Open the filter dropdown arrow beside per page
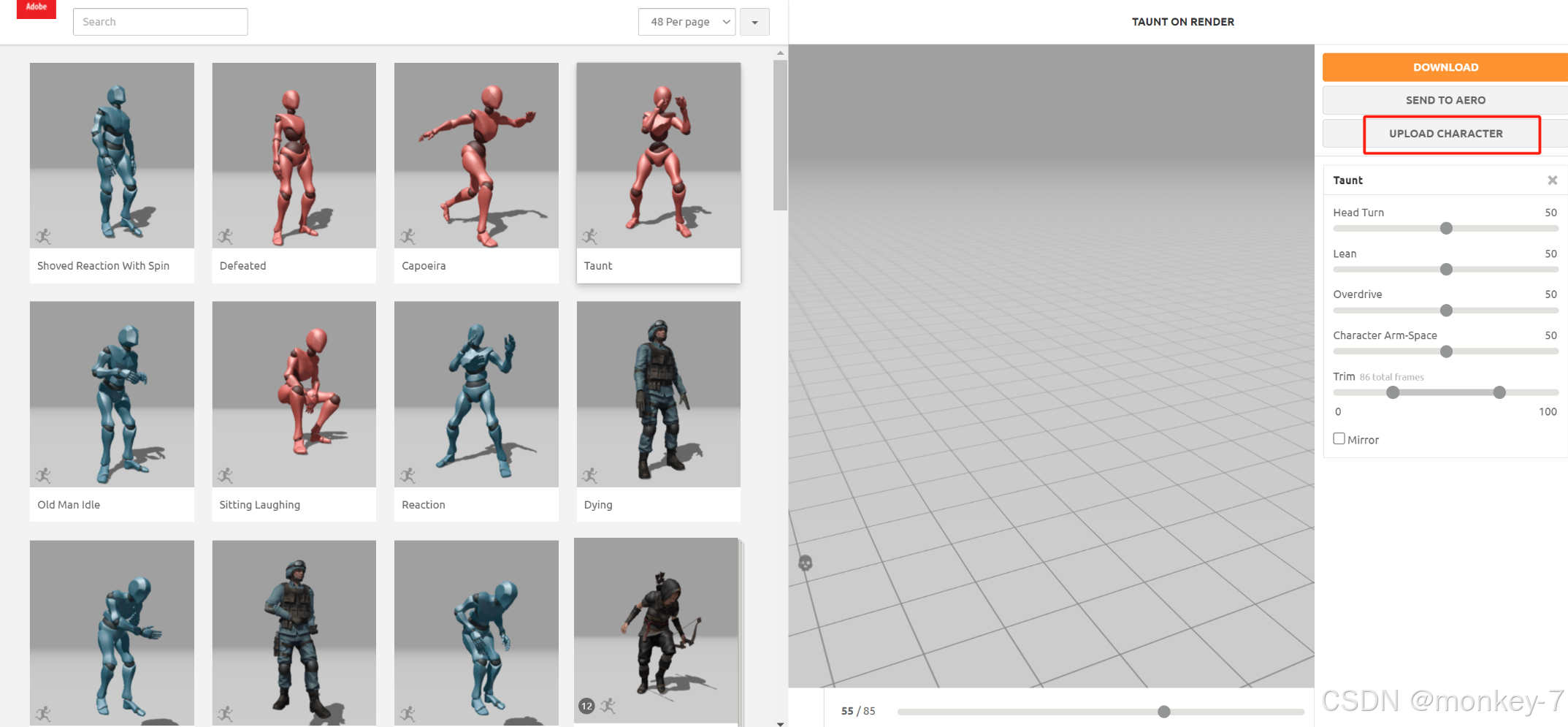Viewport: 1568px width, 727px height. [x=754, y=22]
